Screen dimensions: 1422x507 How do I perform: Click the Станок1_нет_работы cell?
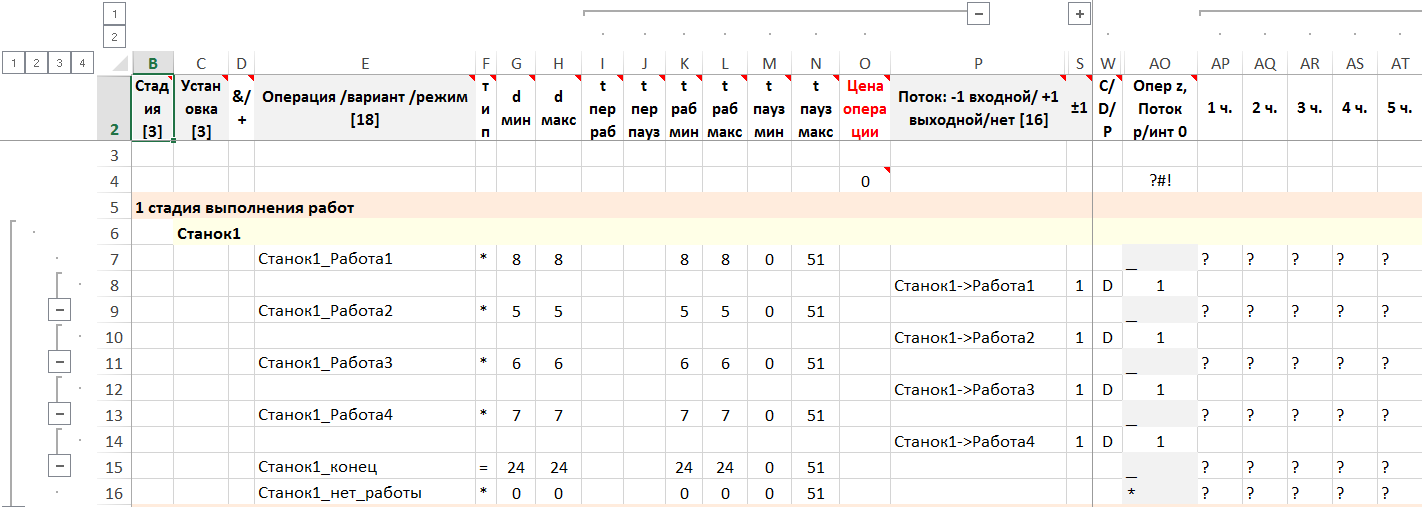tap(339, 493)
